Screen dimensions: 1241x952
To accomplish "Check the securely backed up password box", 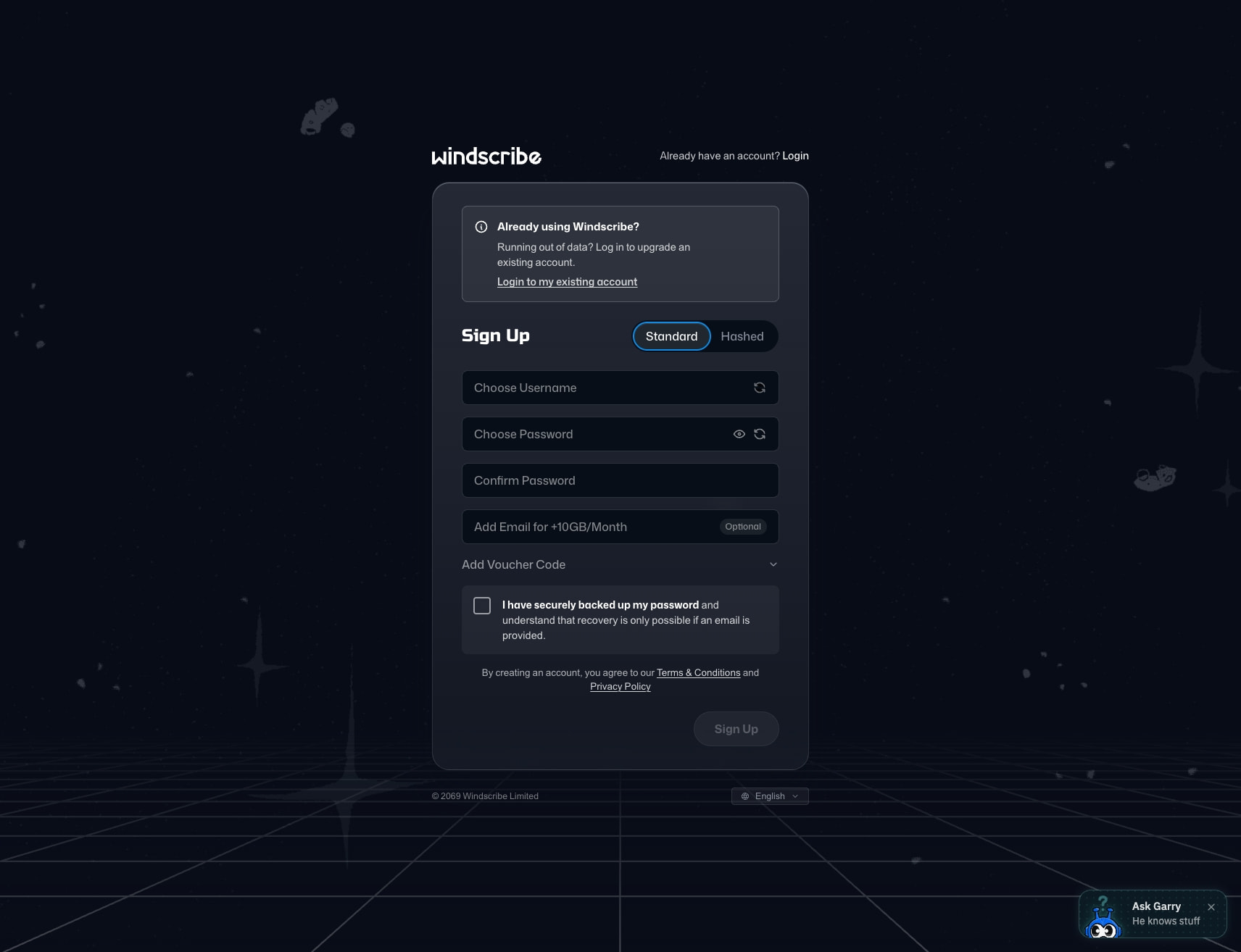I will [482, 606].
